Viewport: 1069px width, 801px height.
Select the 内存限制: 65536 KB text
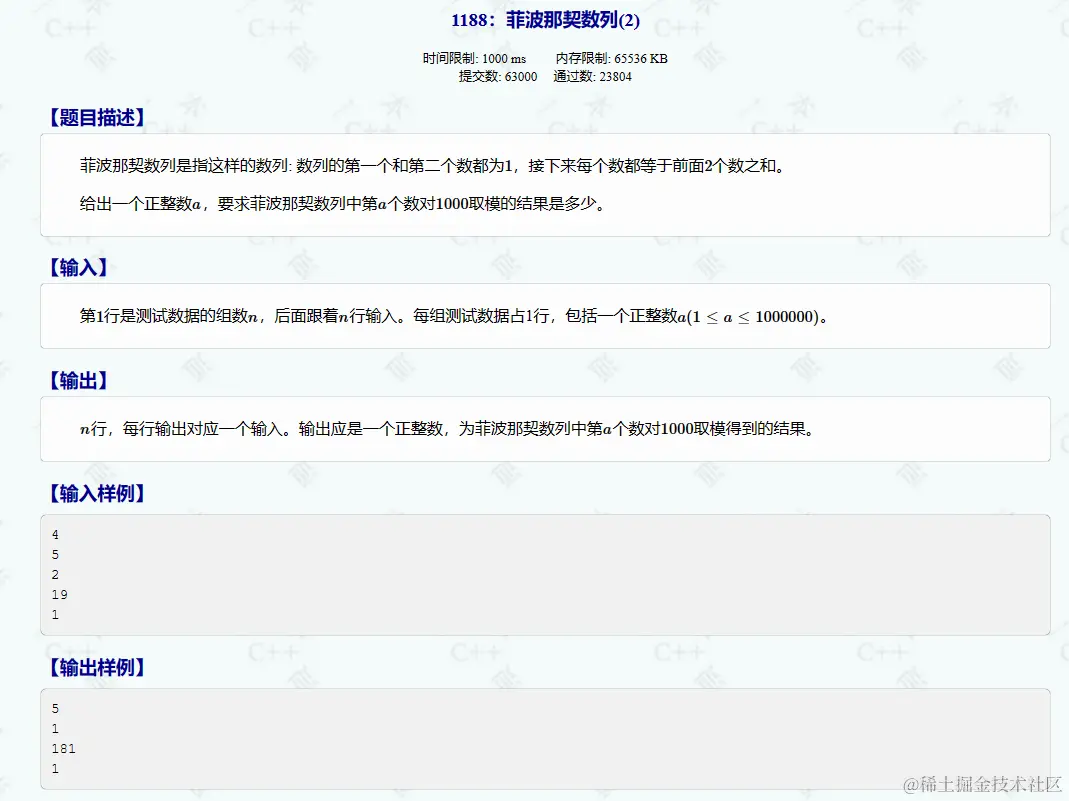click(612, 59)
